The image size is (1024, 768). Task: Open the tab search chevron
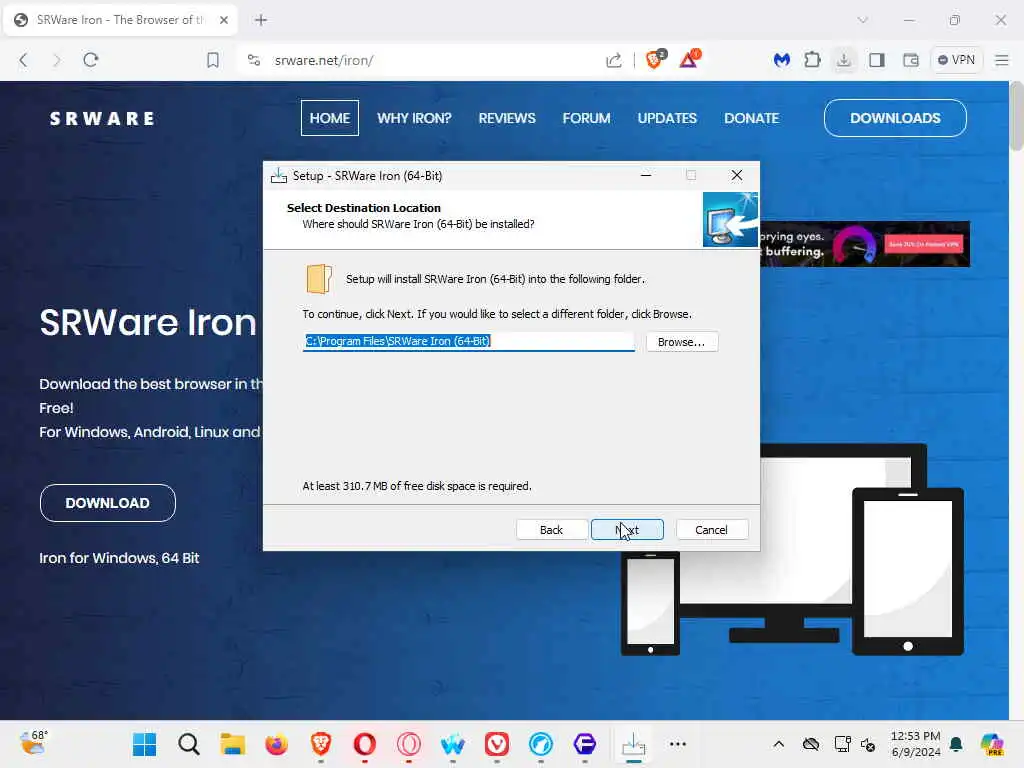(863, 20)
